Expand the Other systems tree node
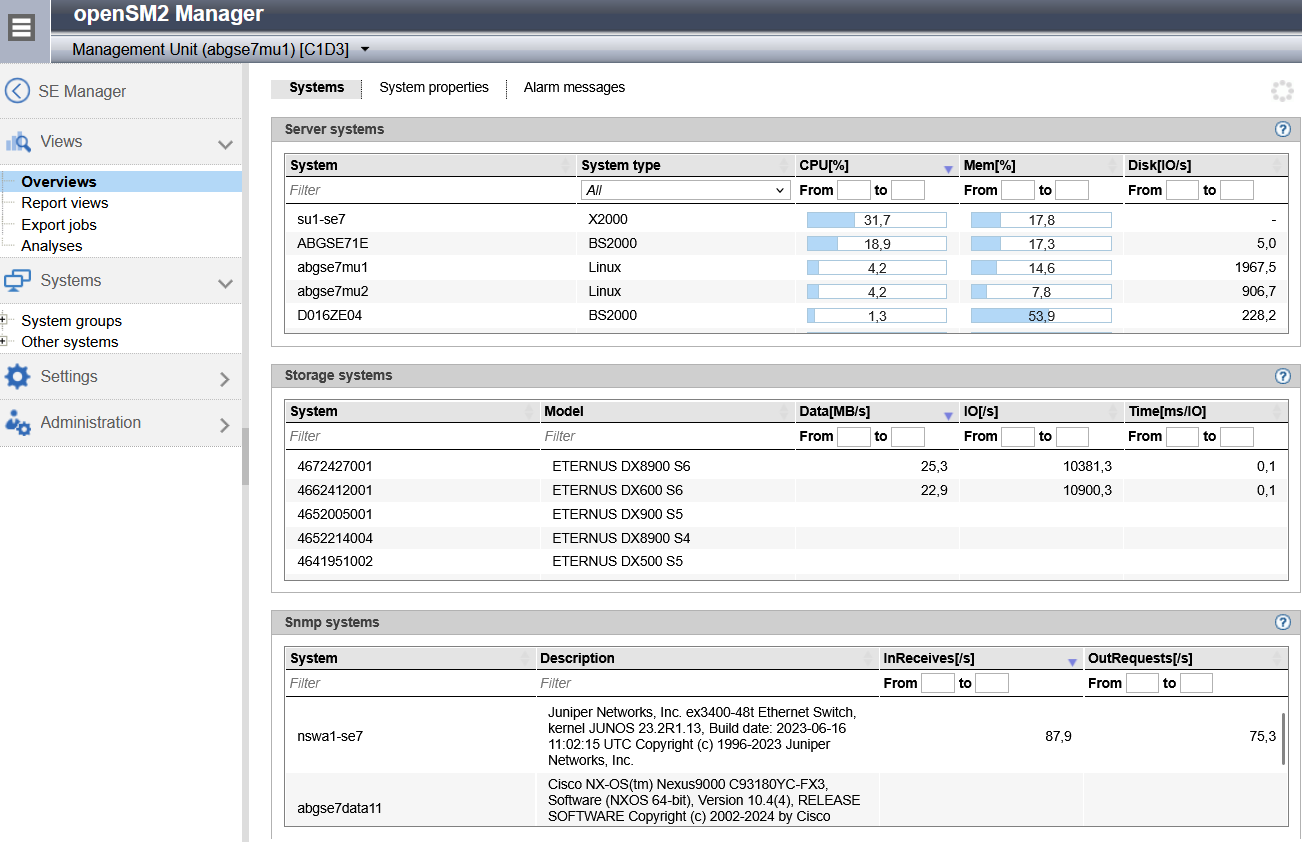This screenshot has height=842, width=1302. 4,342
